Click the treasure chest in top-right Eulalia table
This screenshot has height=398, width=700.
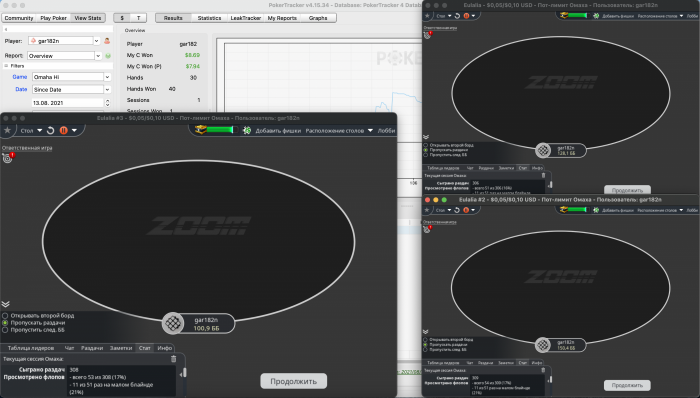tap(564, 15)
